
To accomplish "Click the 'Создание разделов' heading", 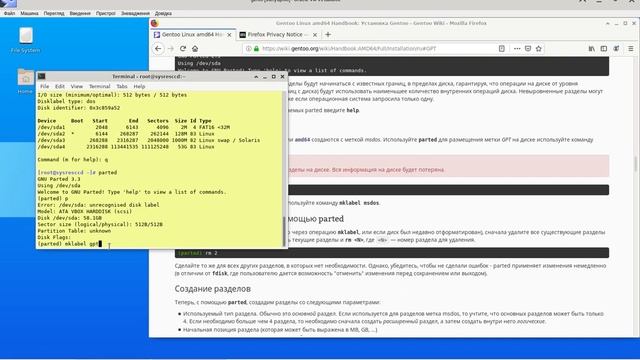I will tap(213, 289).
